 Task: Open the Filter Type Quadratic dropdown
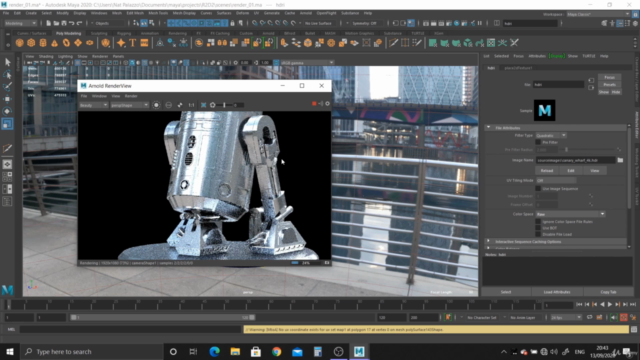click(551, 135)
